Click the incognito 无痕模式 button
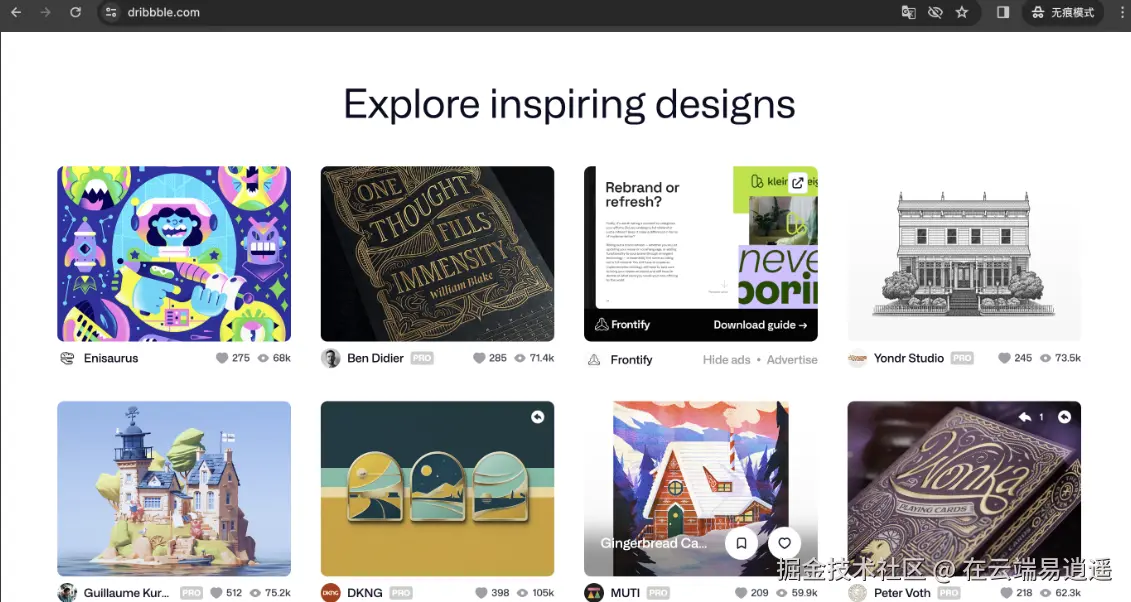Screen dimensions: 1131x602 click(x=1062, y=12)
